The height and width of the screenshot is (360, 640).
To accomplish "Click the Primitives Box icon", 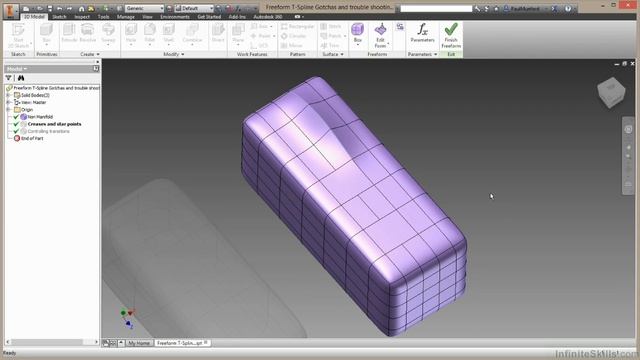I will point(46,29).
